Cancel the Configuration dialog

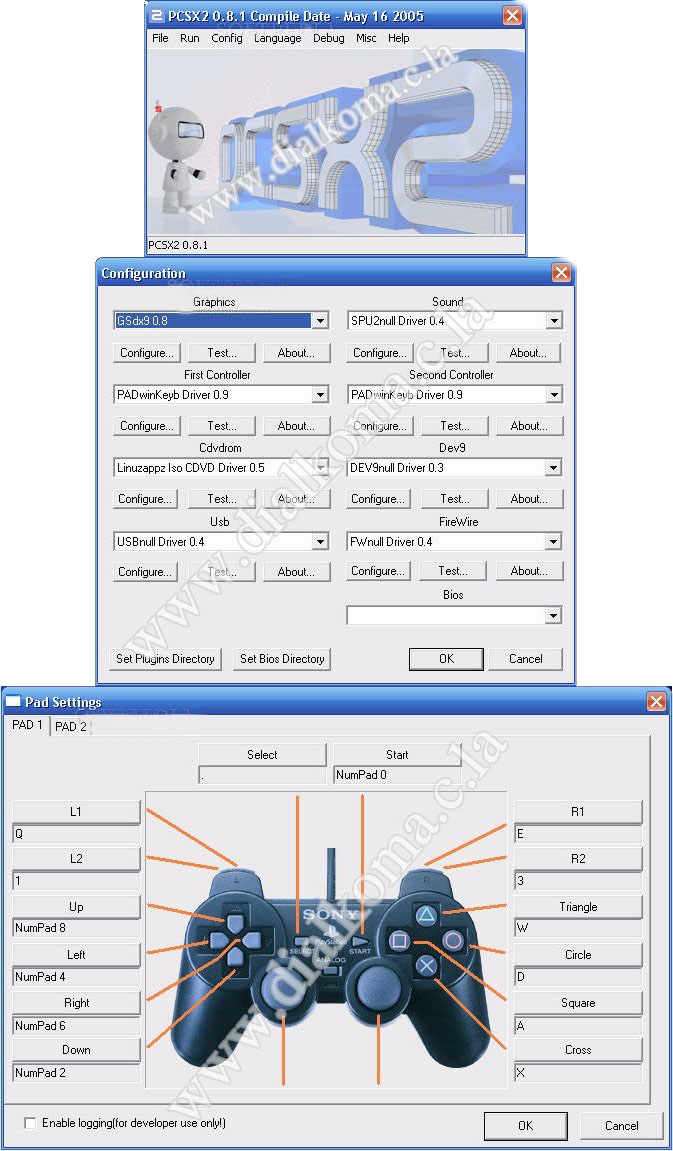pos(525,659)
